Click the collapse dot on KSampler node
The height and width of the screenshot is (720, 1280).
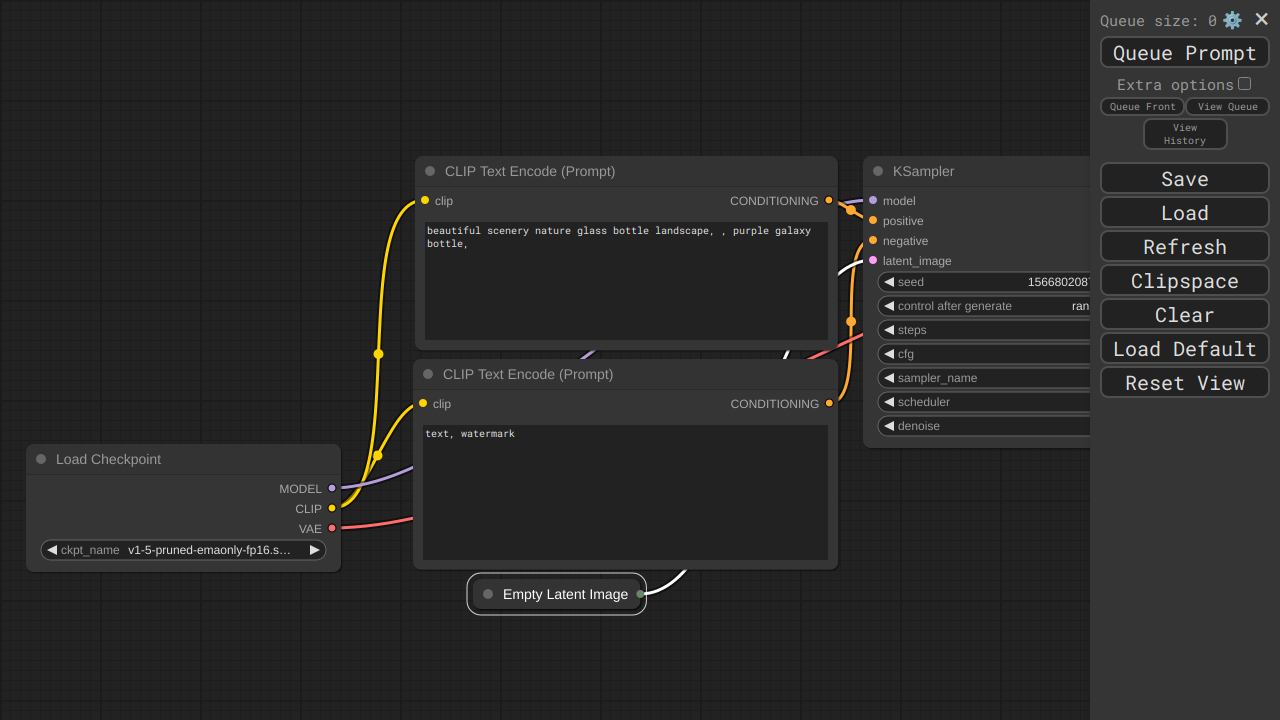[x=878, y=171]
